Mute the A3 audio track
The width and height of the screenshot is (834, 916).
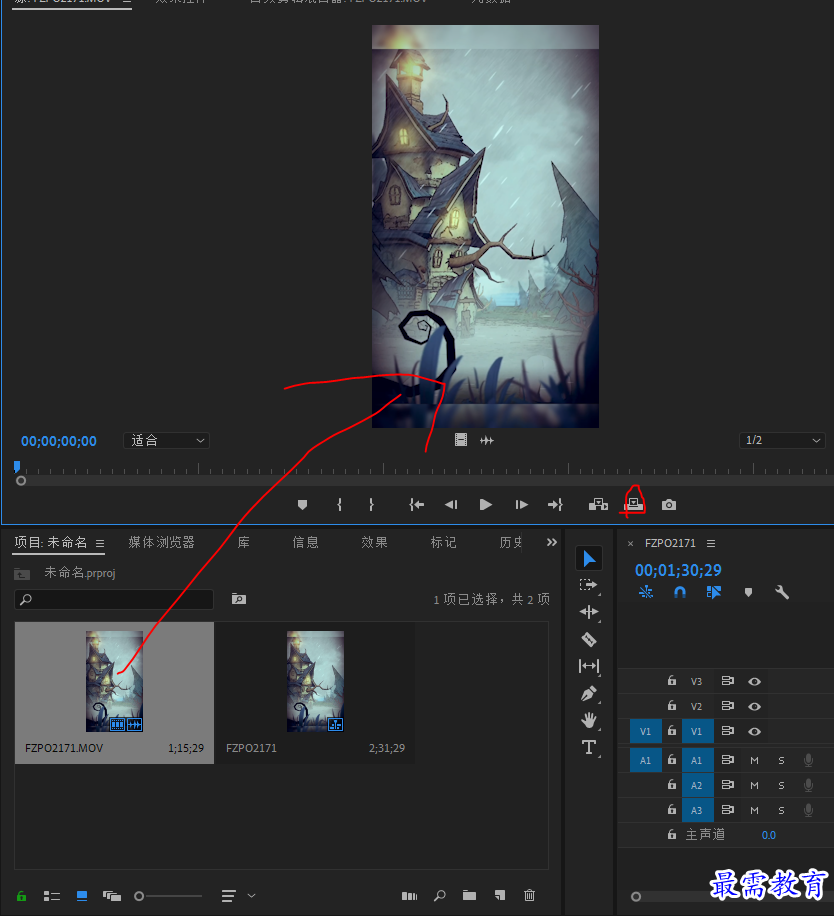pyautogui.click(x=755, y=811)
